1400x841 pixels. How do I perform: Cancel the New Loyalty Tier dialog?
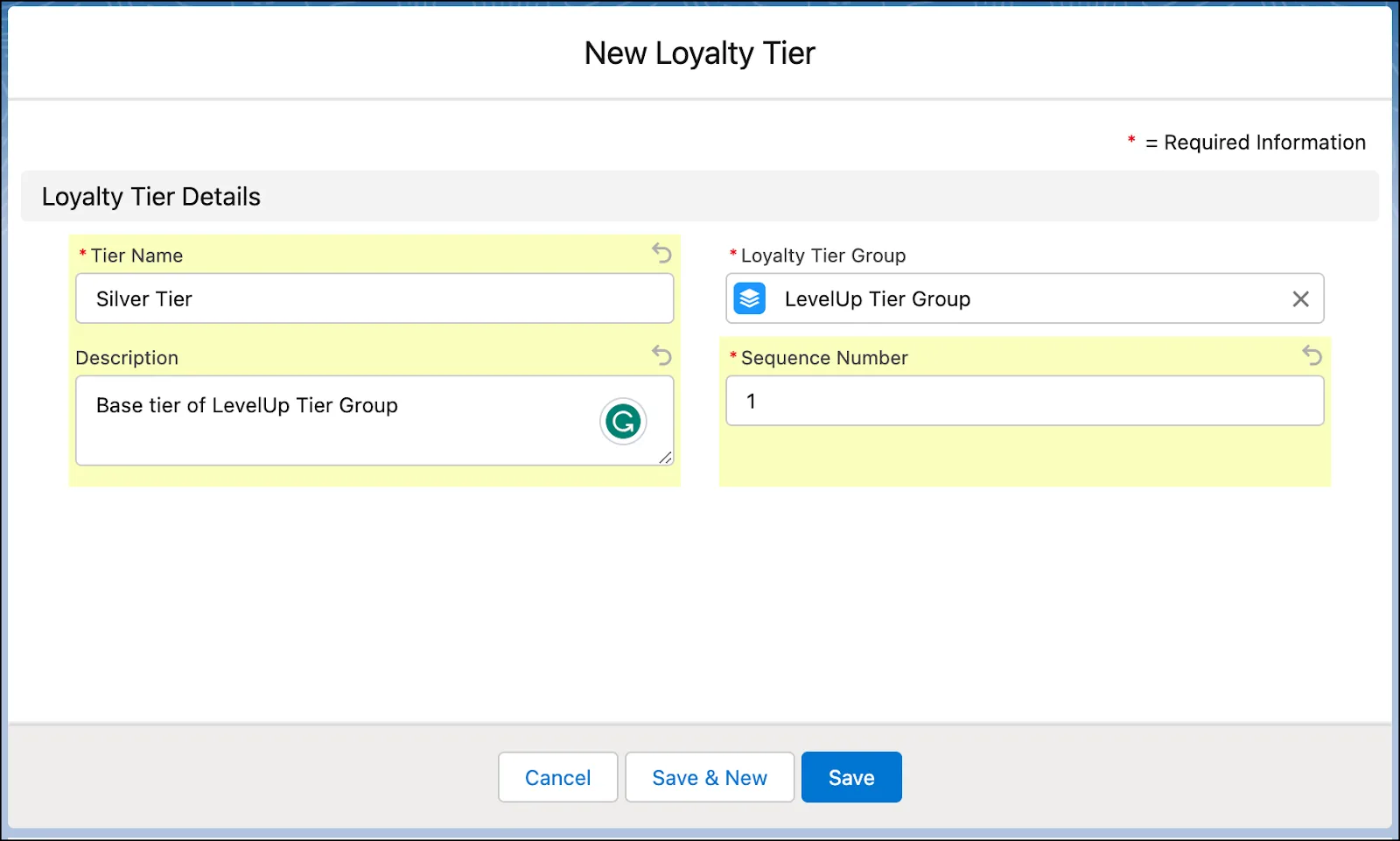[x=557, y=776]
